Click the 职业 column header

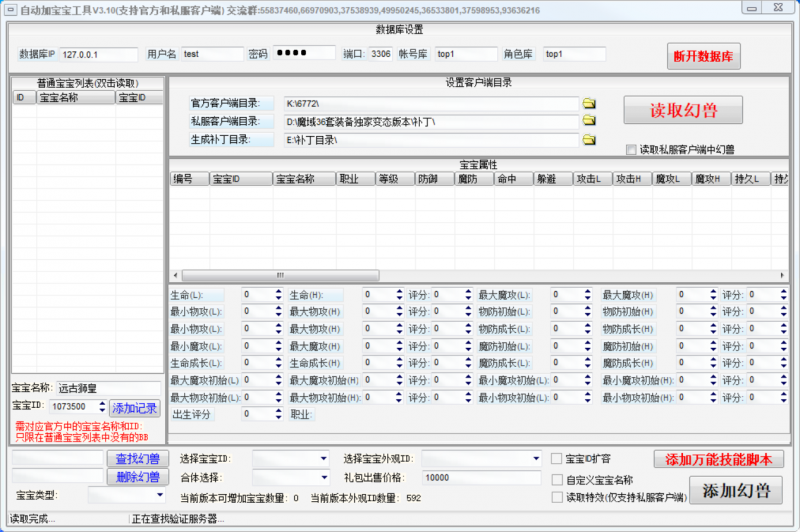pyautogui.click(x=356, y=179)
